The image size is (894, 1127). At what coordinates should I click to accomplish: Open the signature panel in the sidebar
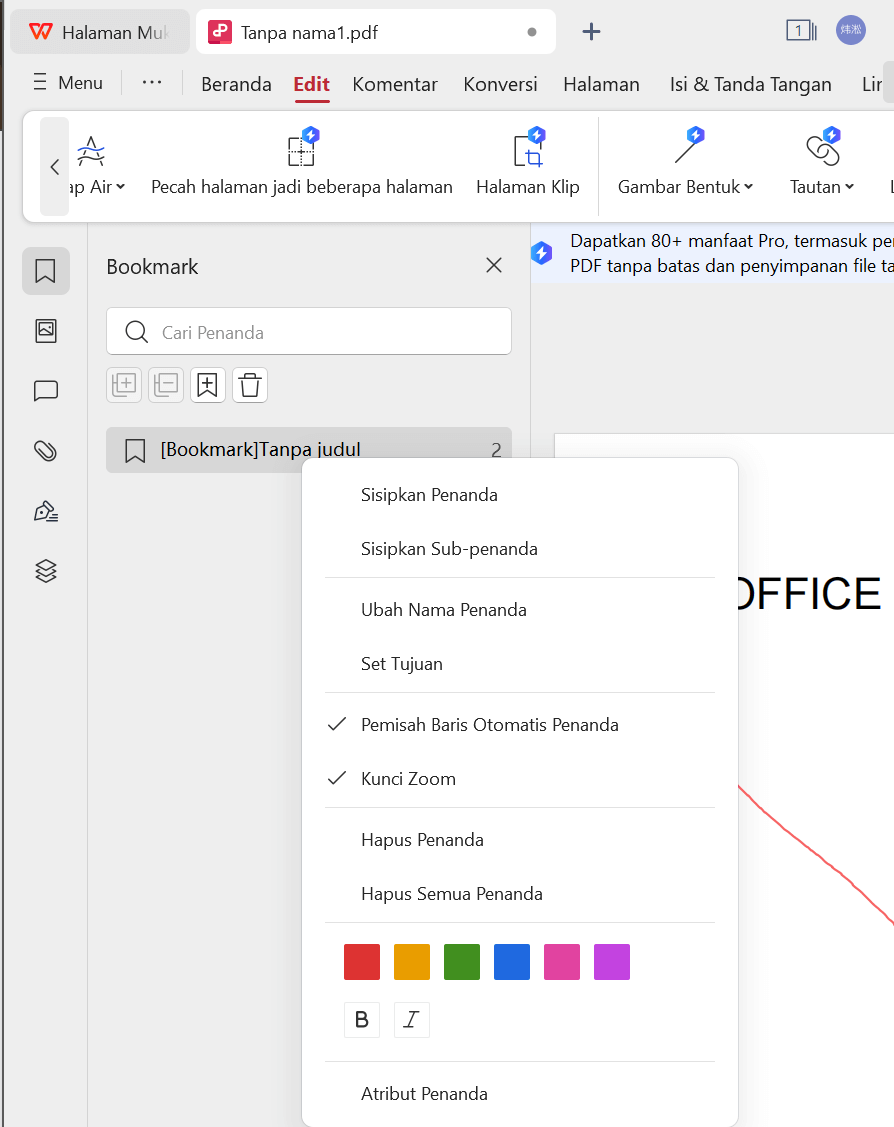45,511
